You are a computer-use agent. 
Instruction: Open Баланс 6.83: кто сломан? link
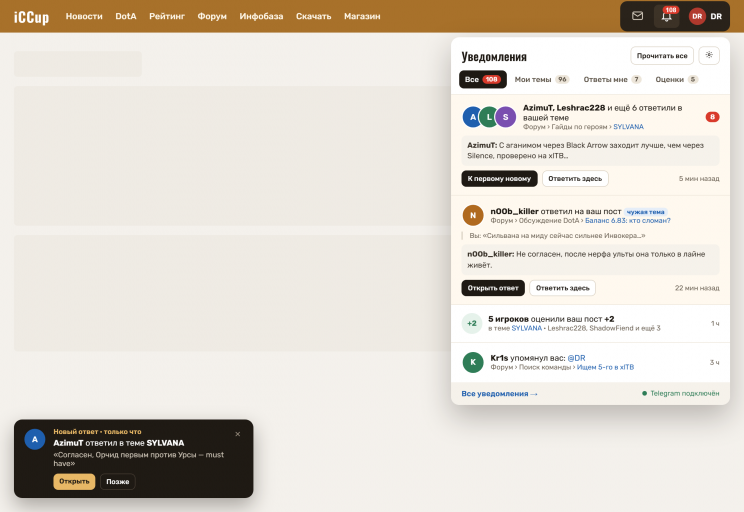pos(627,221)
